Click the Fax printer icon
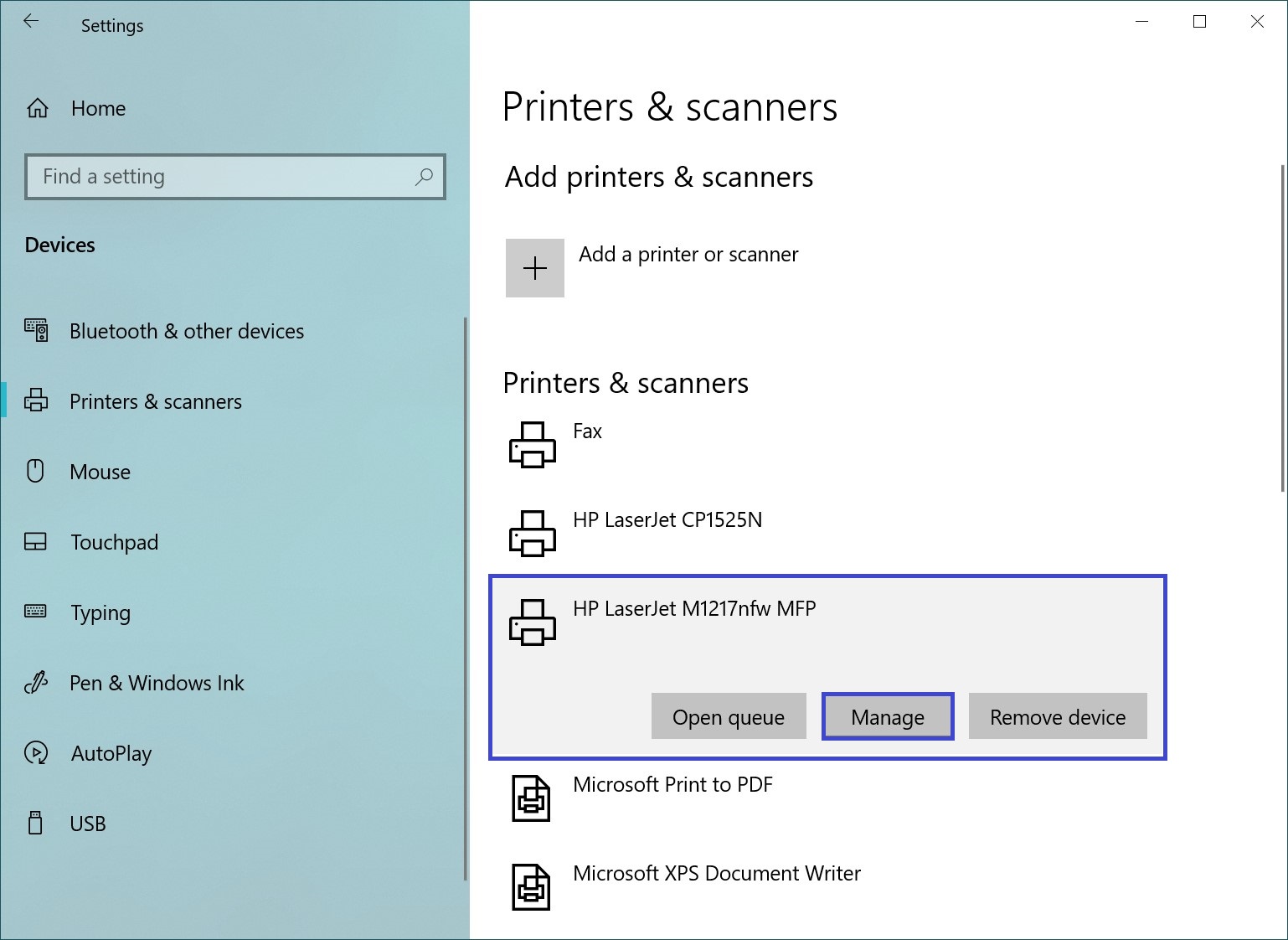The image size is (1288, 940). pos(533,445)
